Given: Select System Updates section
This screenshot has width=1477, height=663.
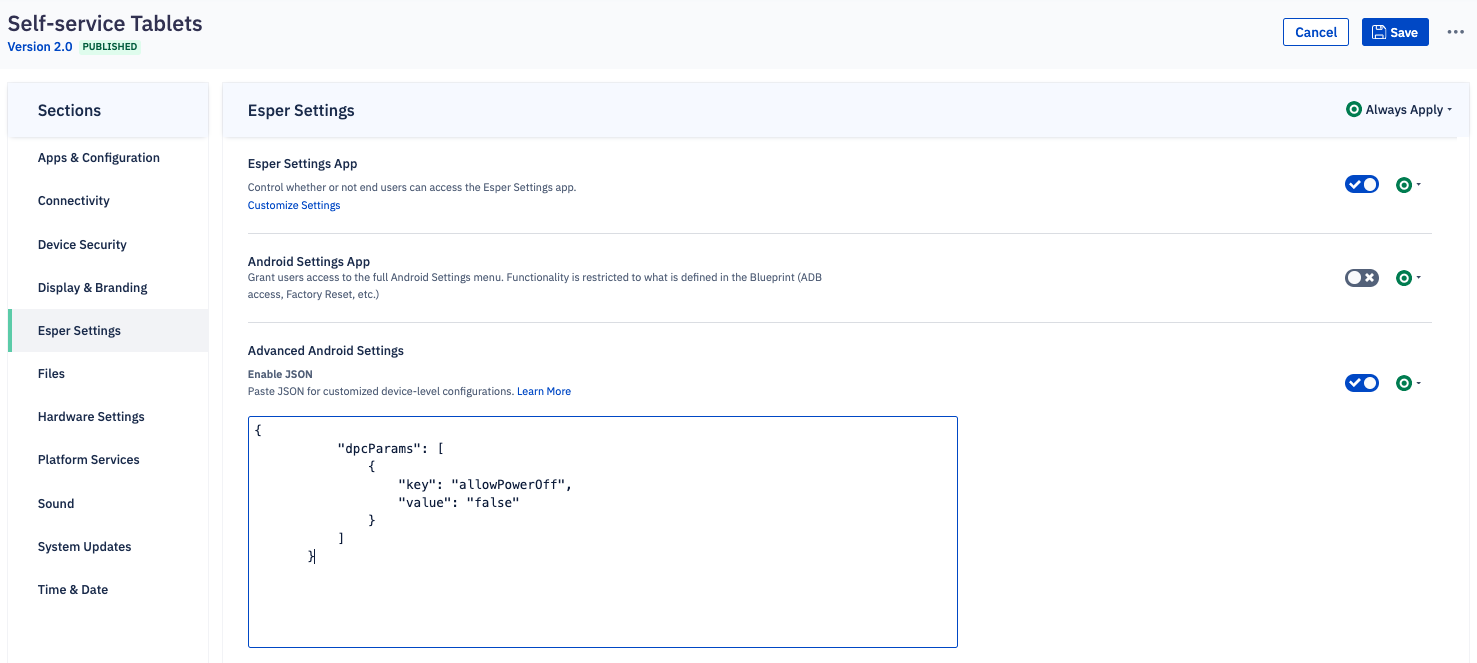Looking at the screenshot, I should 108,547.
